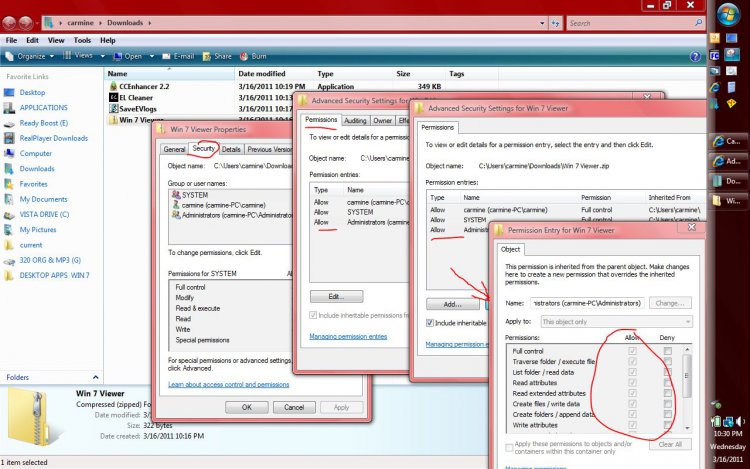Collapse the Folders pane chevron
The width and height of the screenshot is (750, 469).
(96, 377)
